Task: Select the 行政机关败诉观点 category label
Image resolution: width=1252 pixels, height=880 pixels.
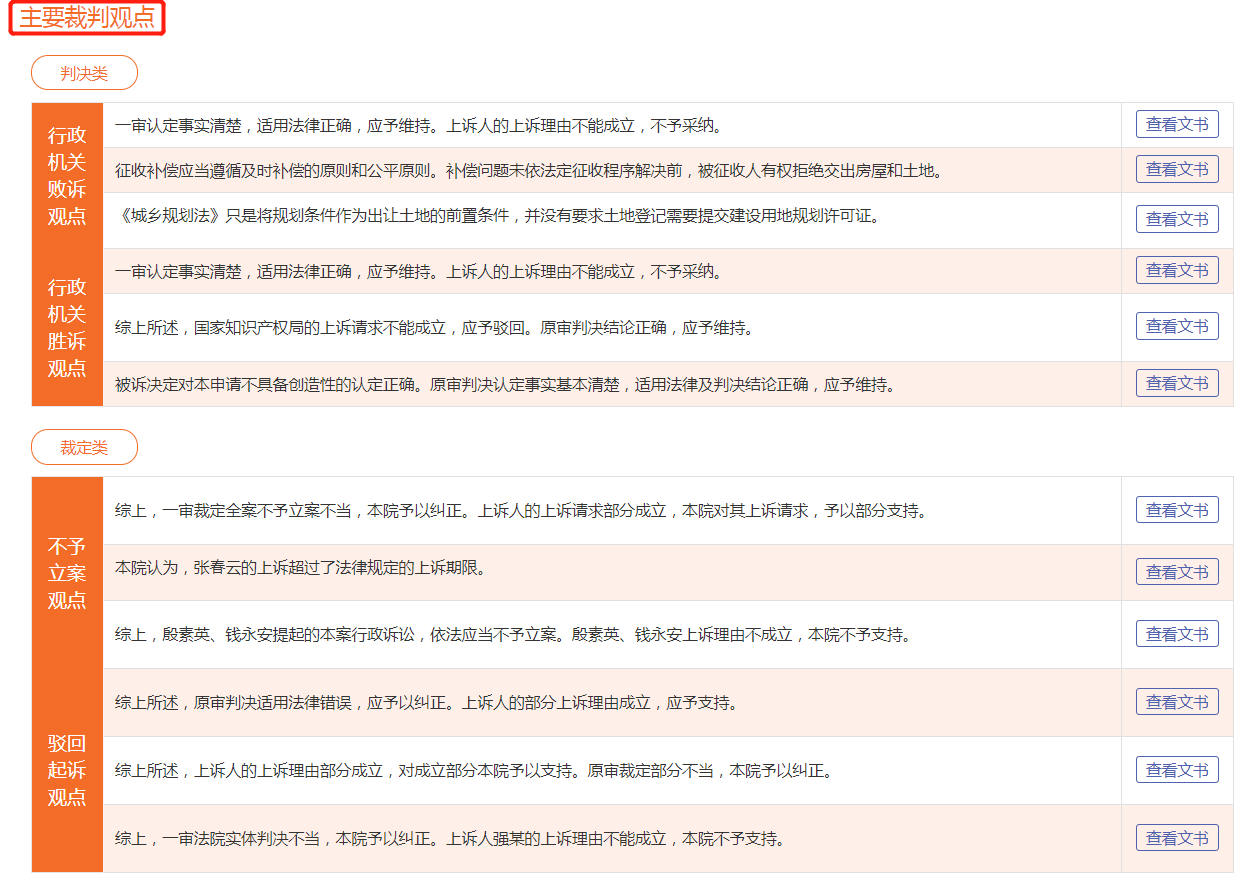Action: [x=67, y=176]
